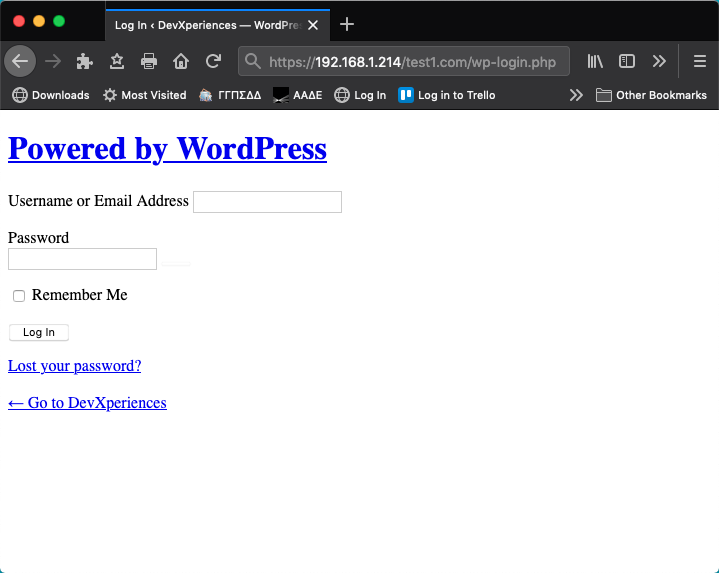The image size is (719, 573).
Task: Go to the browser home page
Action: tap(181, 61)
